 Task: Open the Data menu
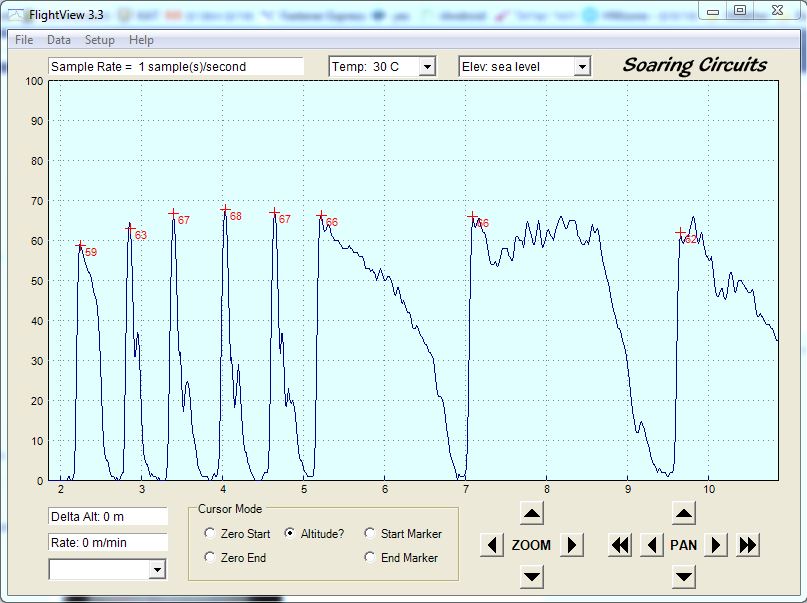click(x=59, y=40)
